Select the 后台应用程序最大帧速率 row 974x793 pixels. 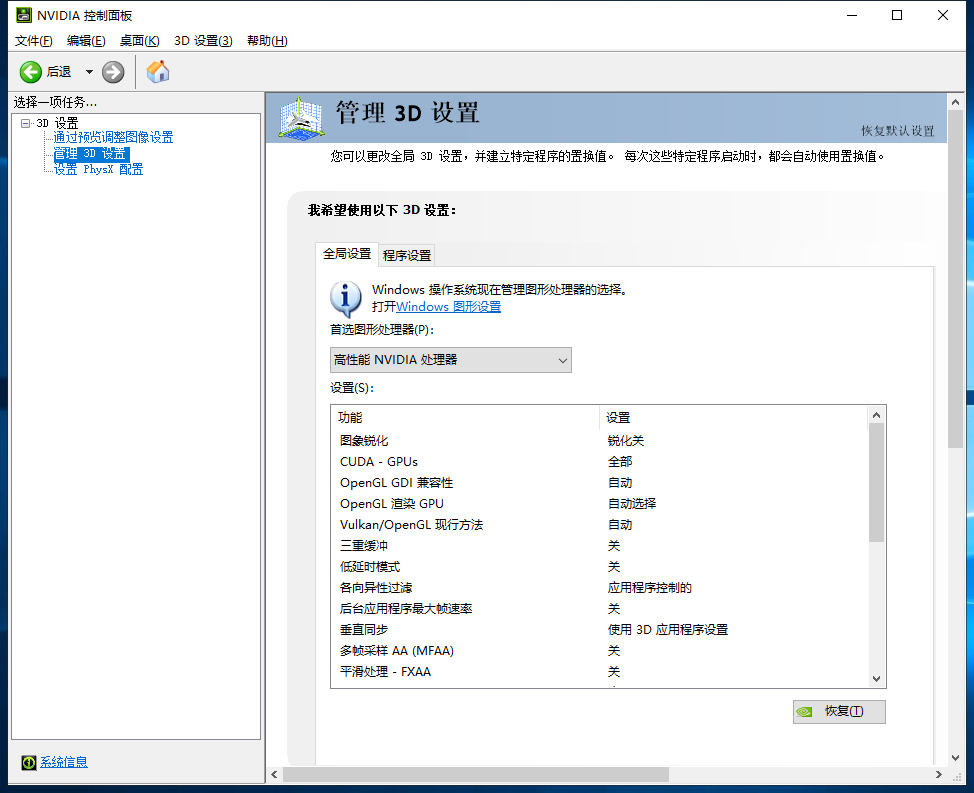pos(599,609)
